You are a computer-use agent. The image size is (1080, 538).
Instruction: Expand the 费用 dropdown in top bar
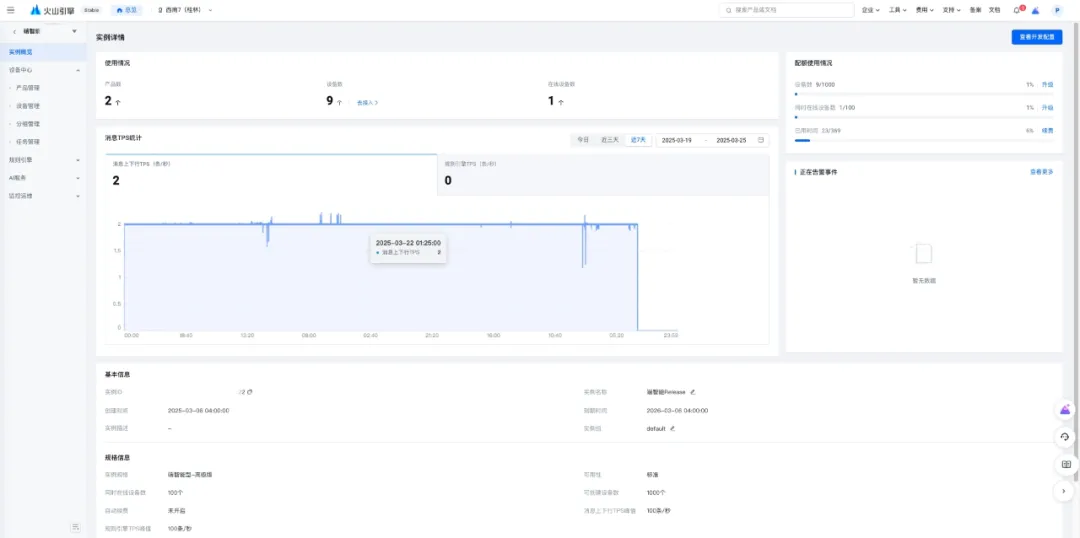[924, 10]
